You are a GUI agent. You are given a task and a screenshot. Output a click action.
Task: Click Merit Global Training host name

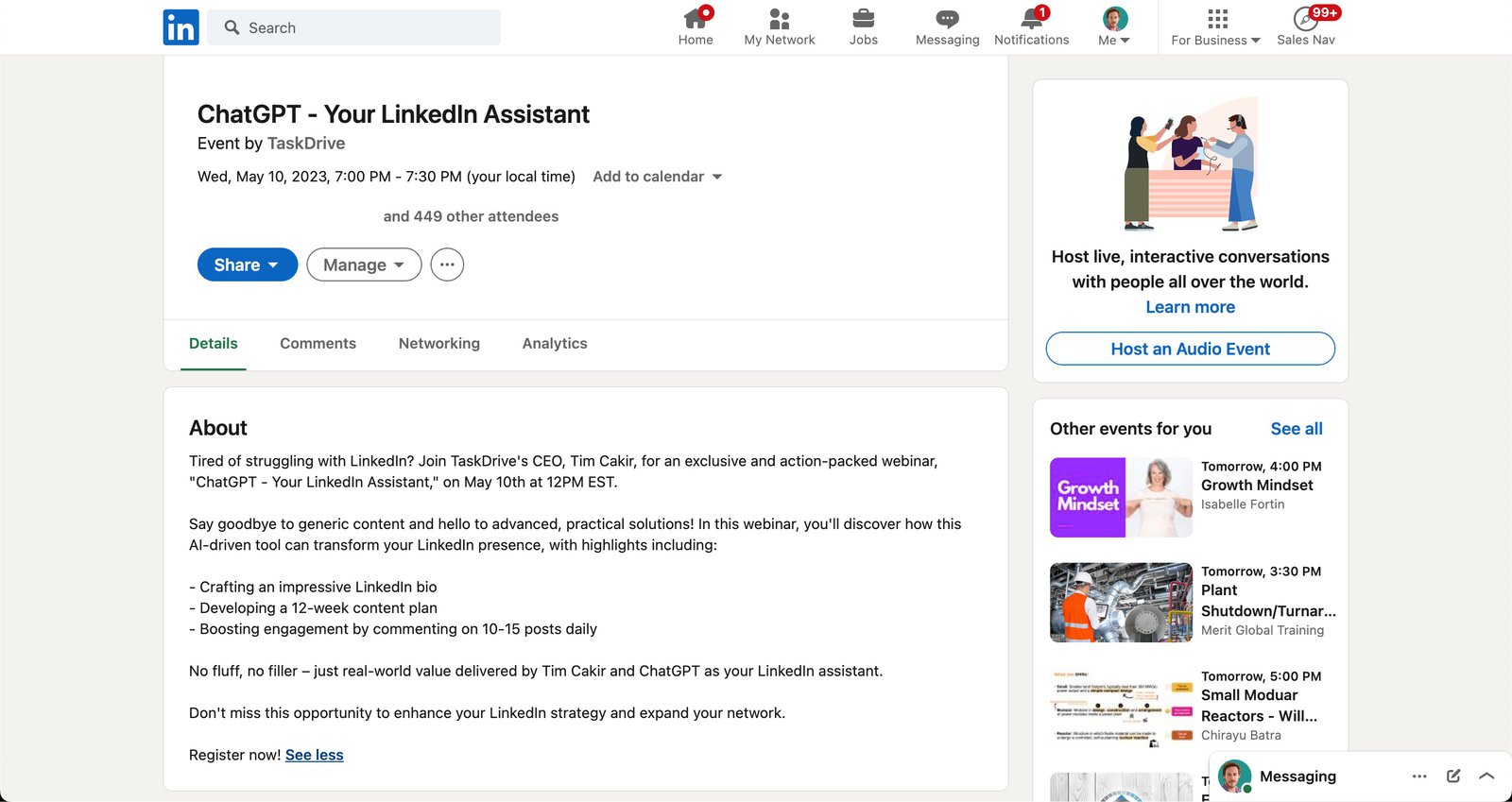1263,630
